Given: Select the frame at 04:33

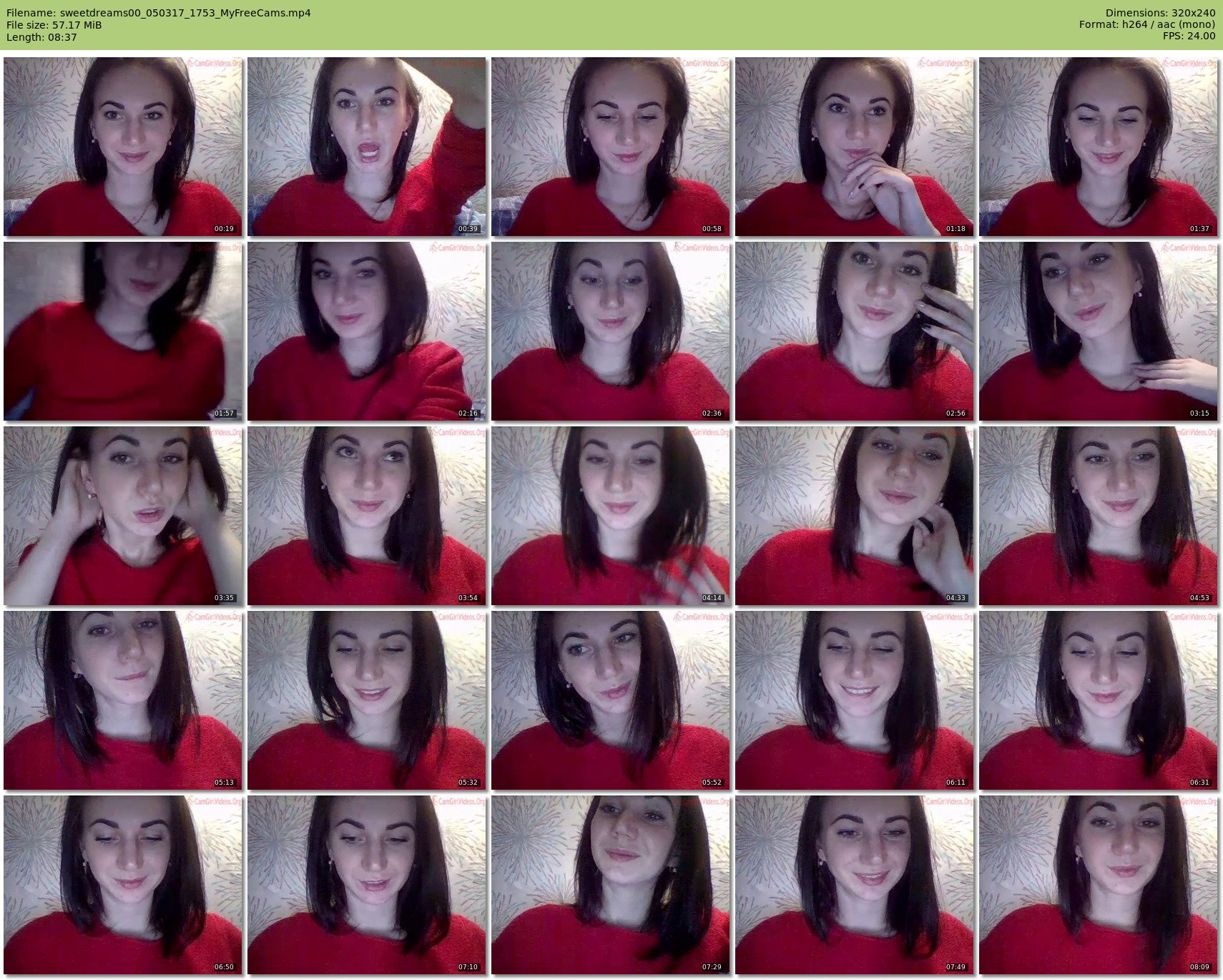Looking at the screenshot, I should 855,516.
